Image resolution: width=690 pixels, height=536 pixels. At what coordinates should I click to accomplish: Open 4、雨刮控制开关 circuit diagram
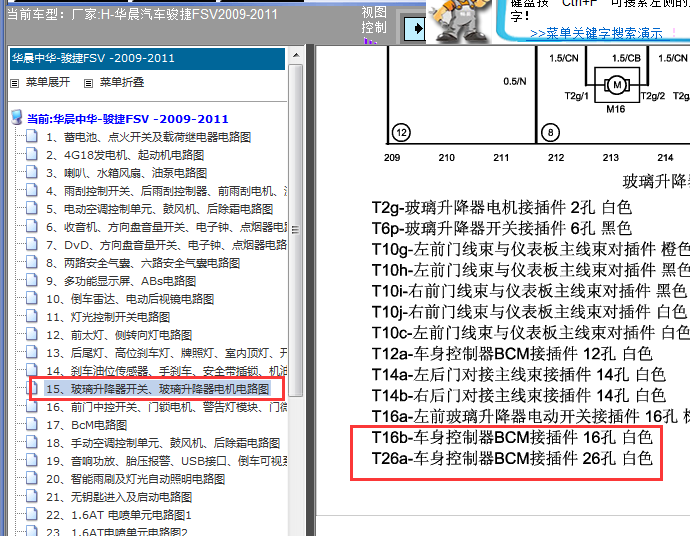point(166,191)
